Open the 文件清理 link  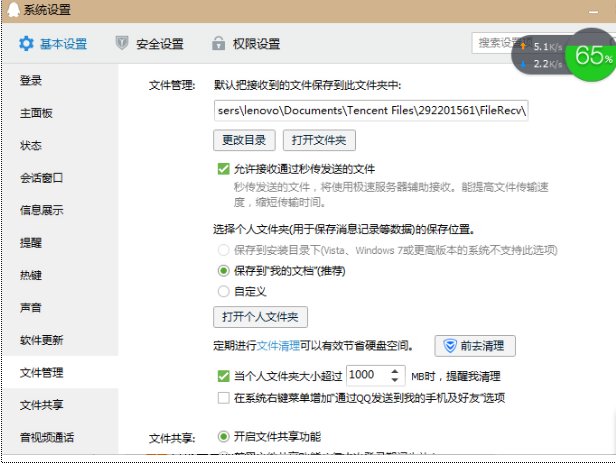[278, 346]
